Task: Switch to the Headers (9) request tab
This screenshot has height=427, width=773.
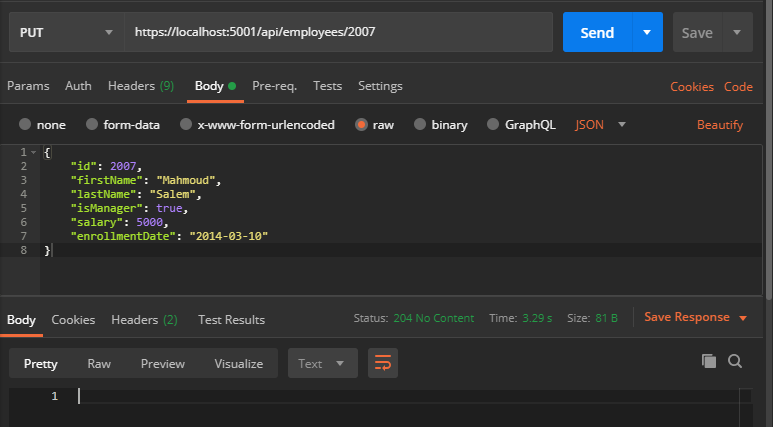Action: click(x=141, y=86)
